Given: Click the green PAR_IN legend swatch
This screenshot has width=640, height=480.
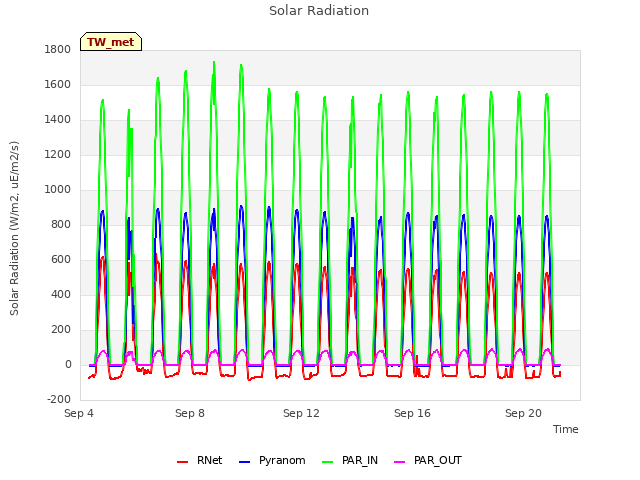Looking at the screenshot, I should coord(327,462).
